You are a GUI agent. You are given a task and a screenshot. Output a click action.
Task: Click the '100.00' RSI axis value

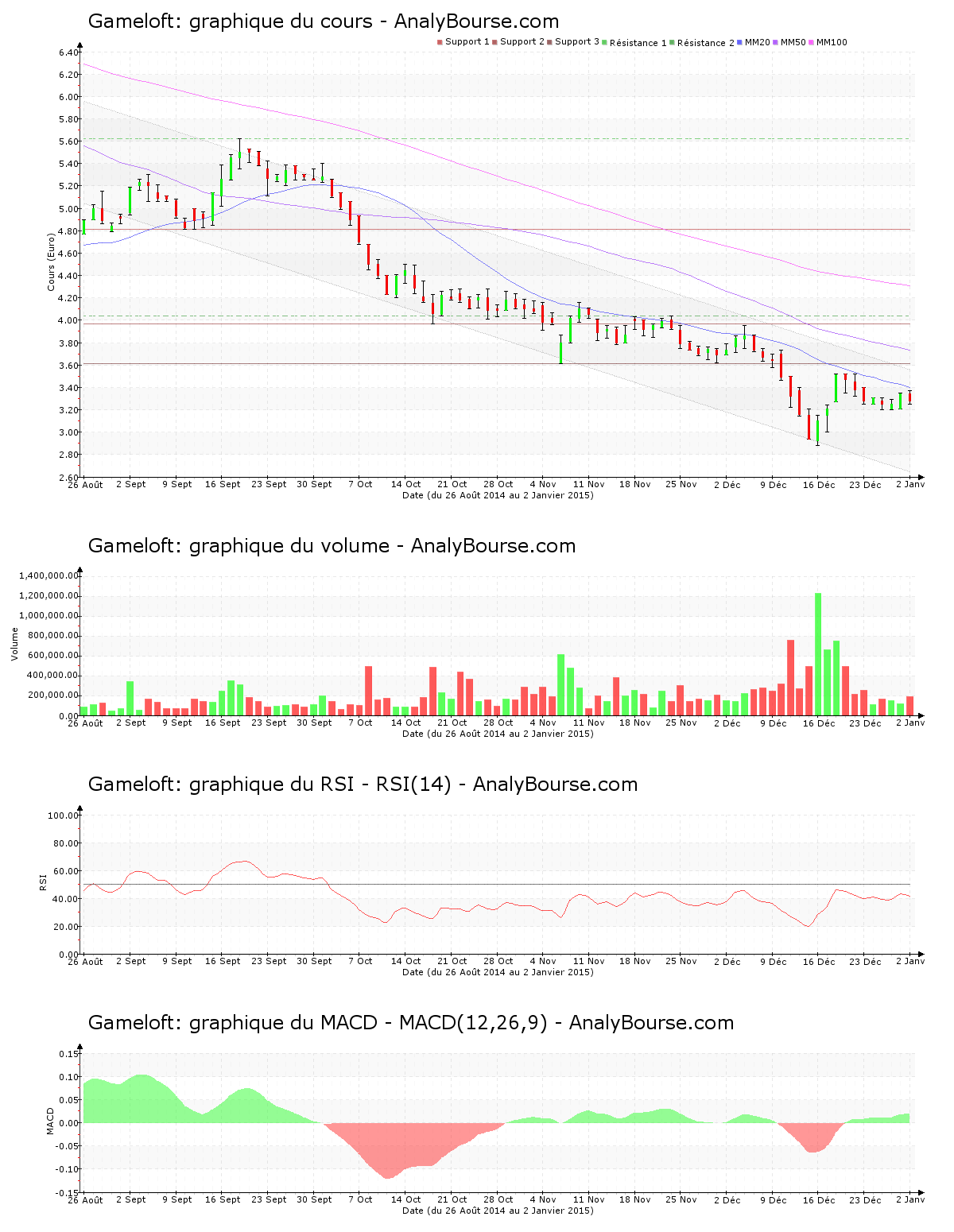point(63,816)
